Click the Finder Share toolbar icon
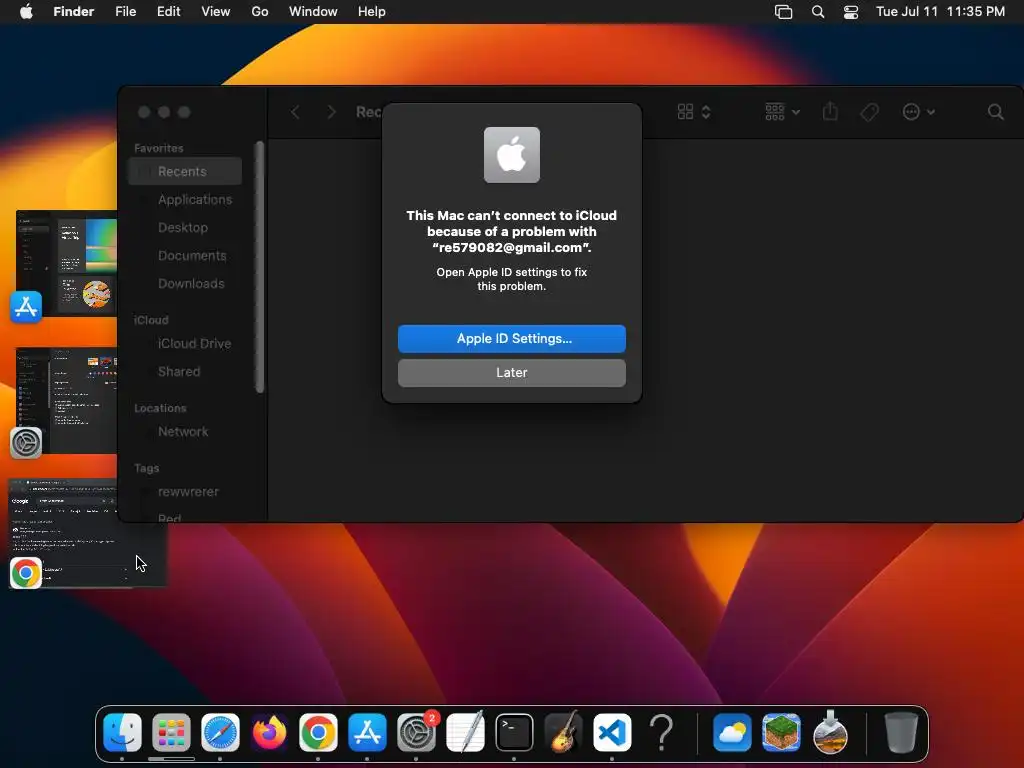This screenshot has width=1024, height=768. tap(830, 112)
